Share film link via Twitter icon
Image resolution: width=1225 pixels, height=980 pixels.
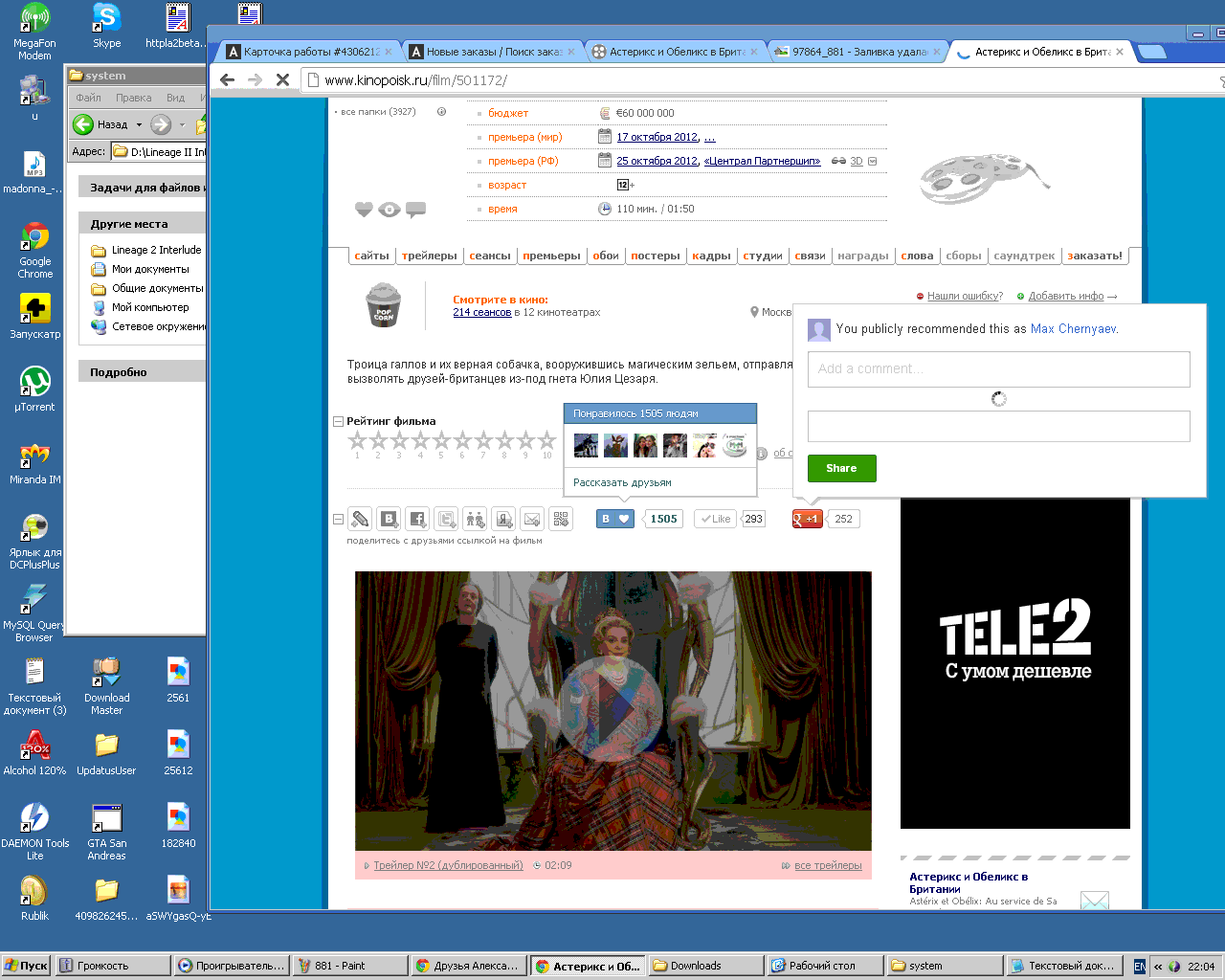pyautogui.click(x=446, y=519)
